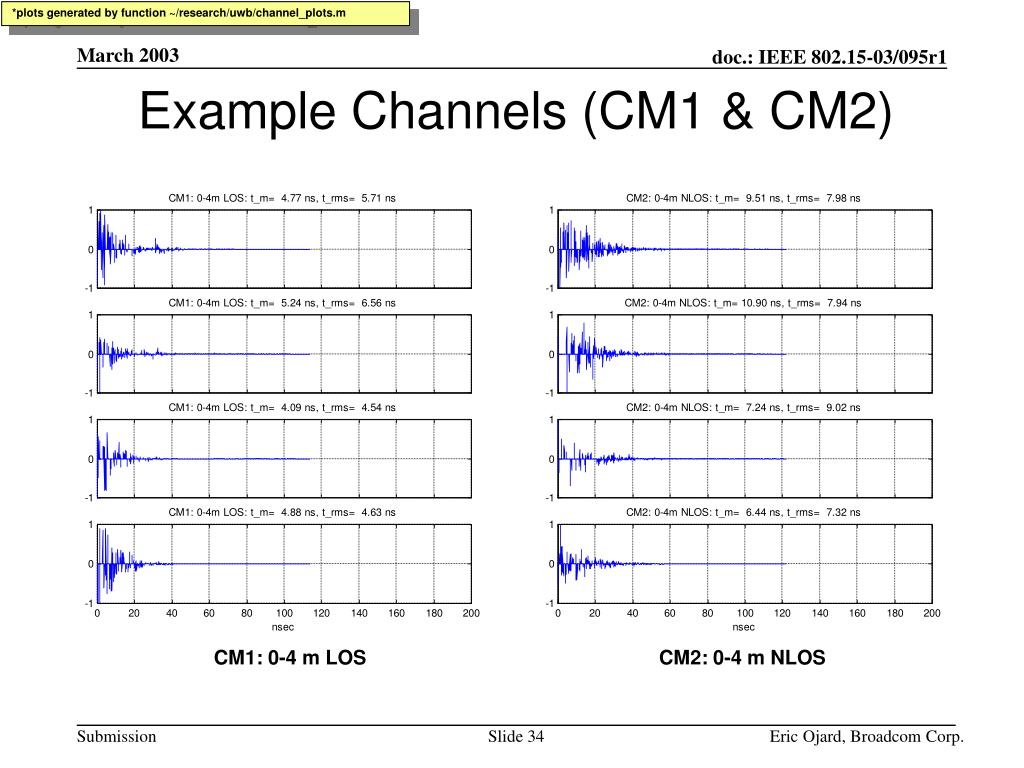This screenshot has width=1024, height=768.
Task: Select the title text with t_rms= 6.56 ns
Action: pyautogui.click(x=282, y=303)
